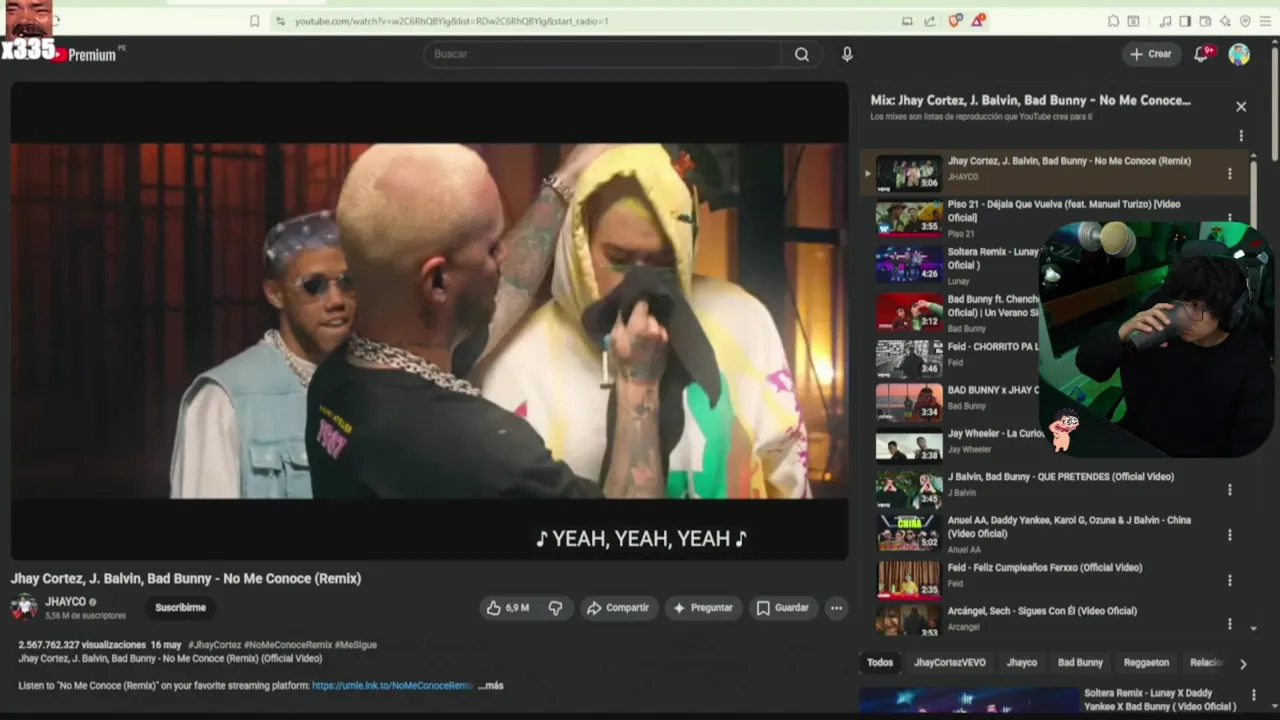Open YouTube notifications bell

click(1201, 54)
